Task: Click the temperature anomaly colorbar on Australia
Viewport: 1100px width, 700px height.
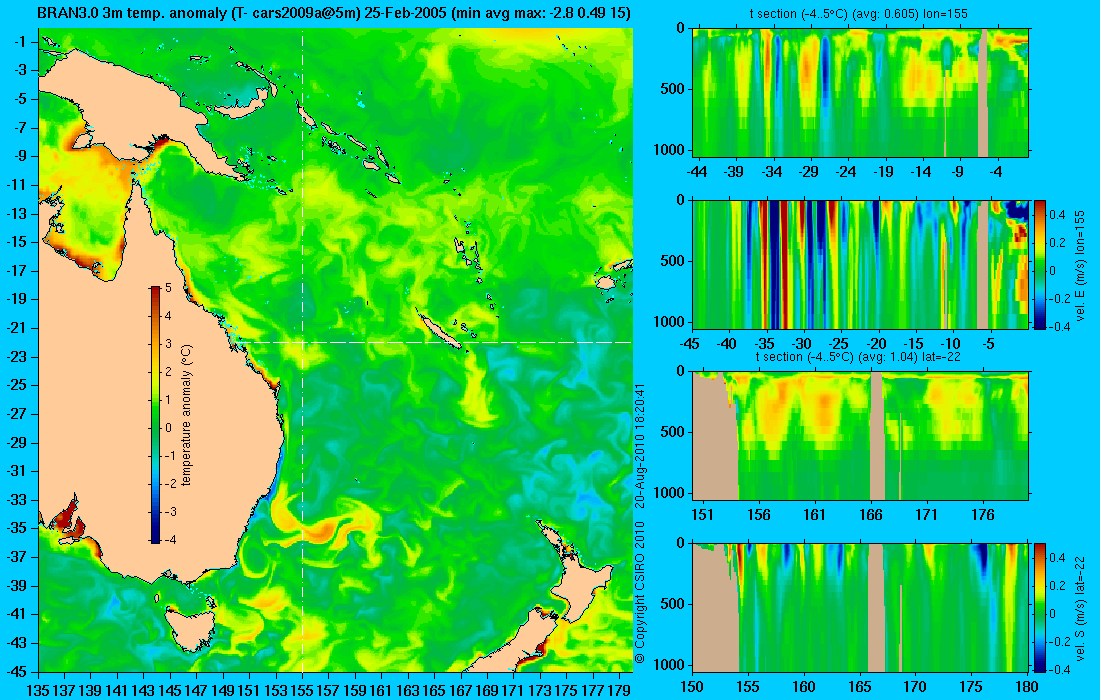Action: click(x=155, y=414)
